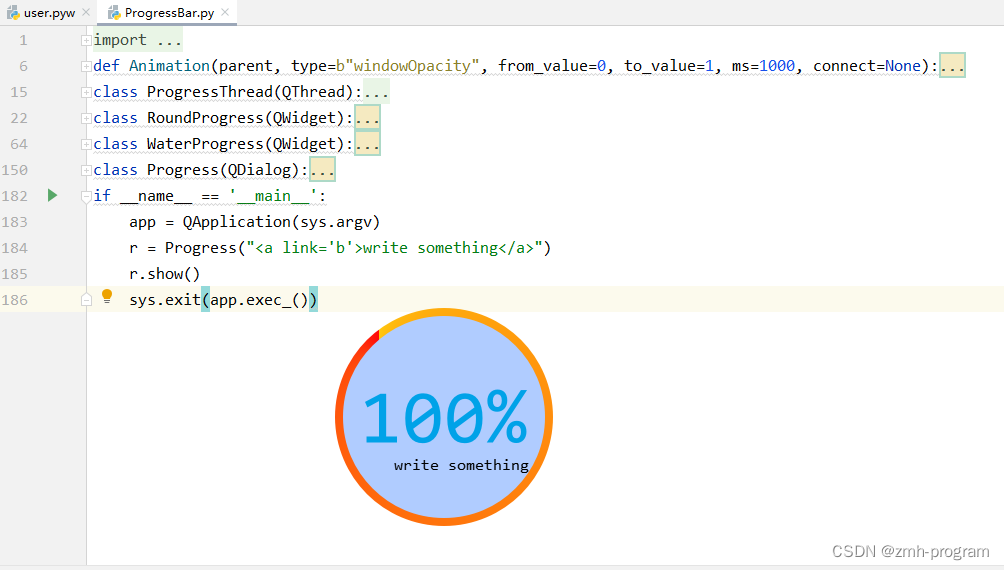
Task: Click folded ellipsis after WaterProgress(QWidget)
Action: [368, 143]
